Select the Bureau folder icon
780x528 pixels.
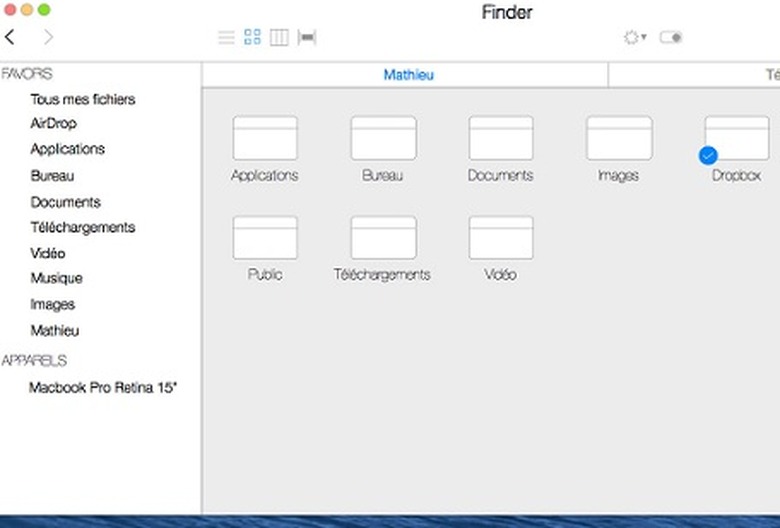[x=384, y=138]
